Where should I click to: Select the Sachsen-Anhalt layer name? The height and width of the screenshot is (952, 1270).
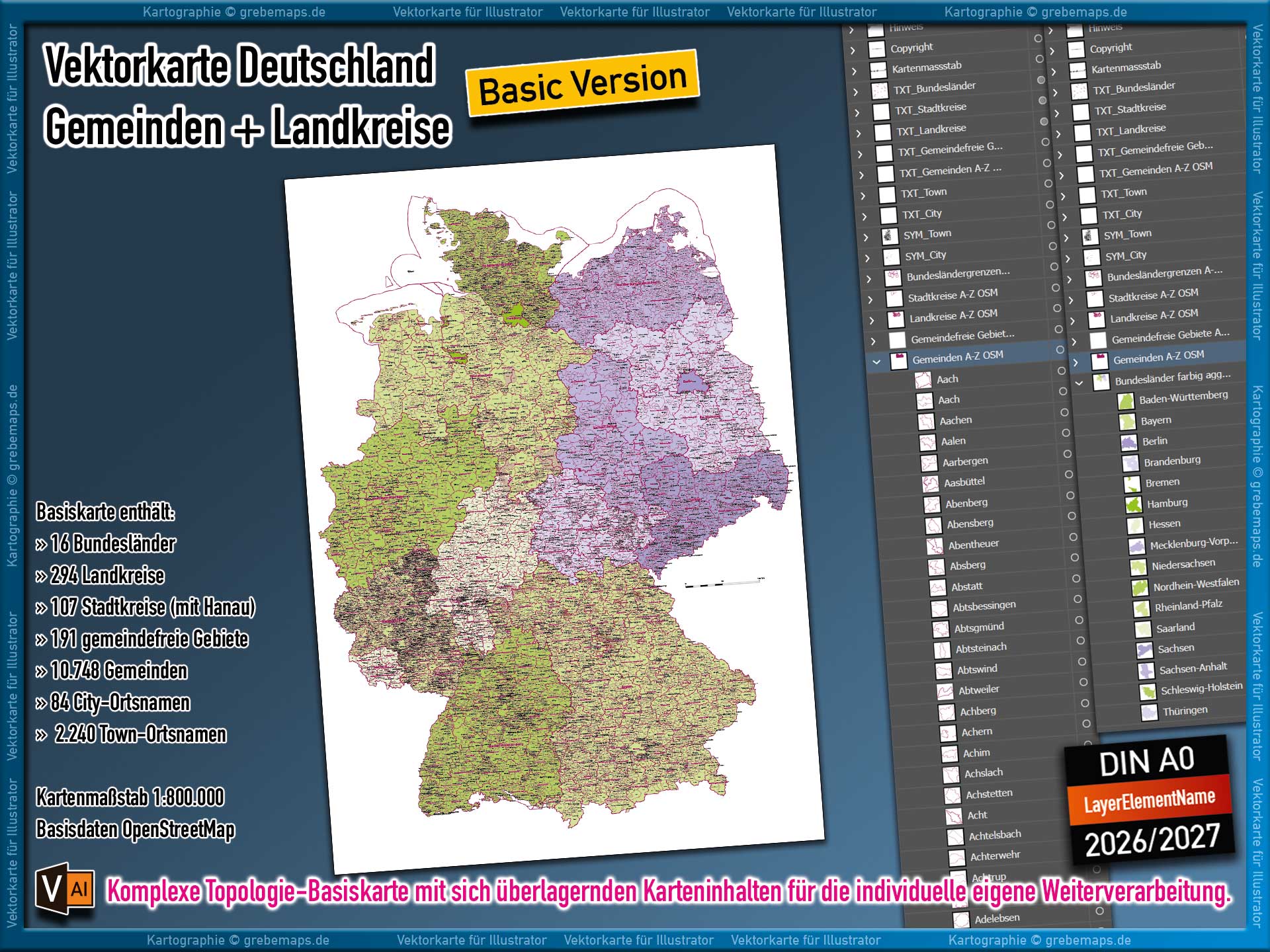1193,668
